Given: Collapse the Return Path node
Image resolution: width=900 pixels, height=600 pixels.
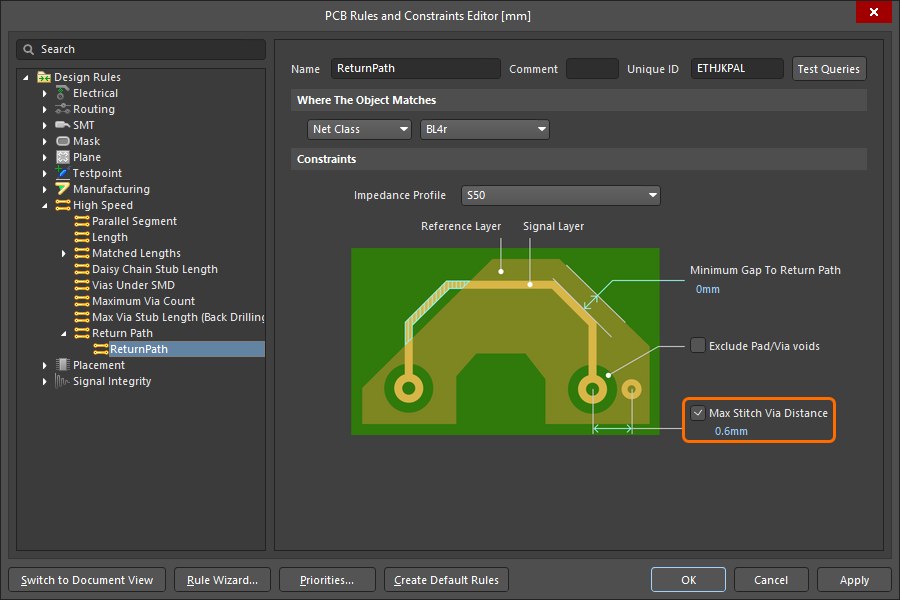Looking at the screenshot, I should [64, 333].
